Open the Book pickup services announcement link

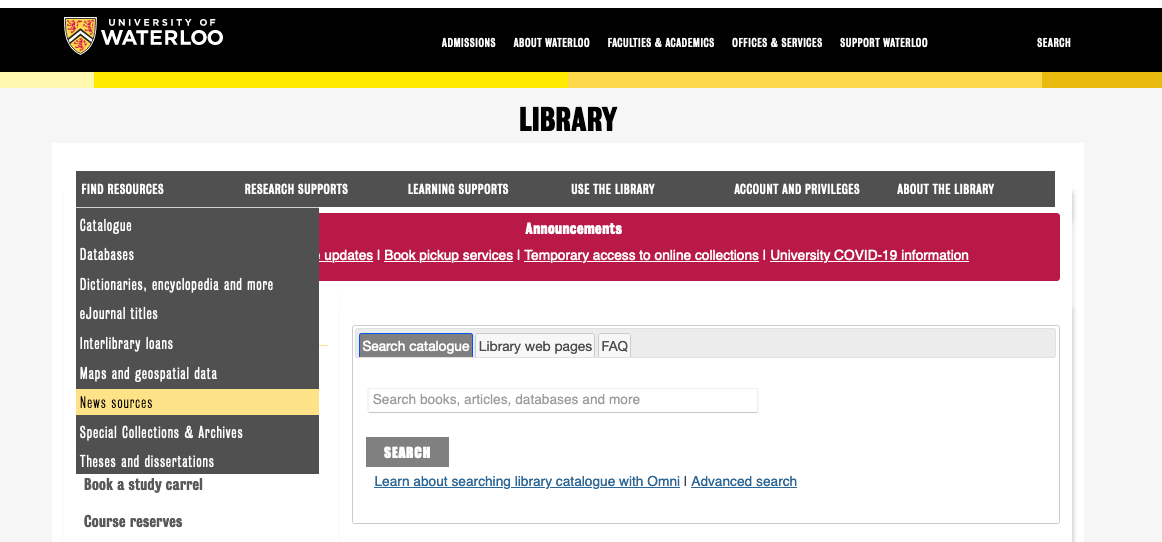(x=448, y=255)
